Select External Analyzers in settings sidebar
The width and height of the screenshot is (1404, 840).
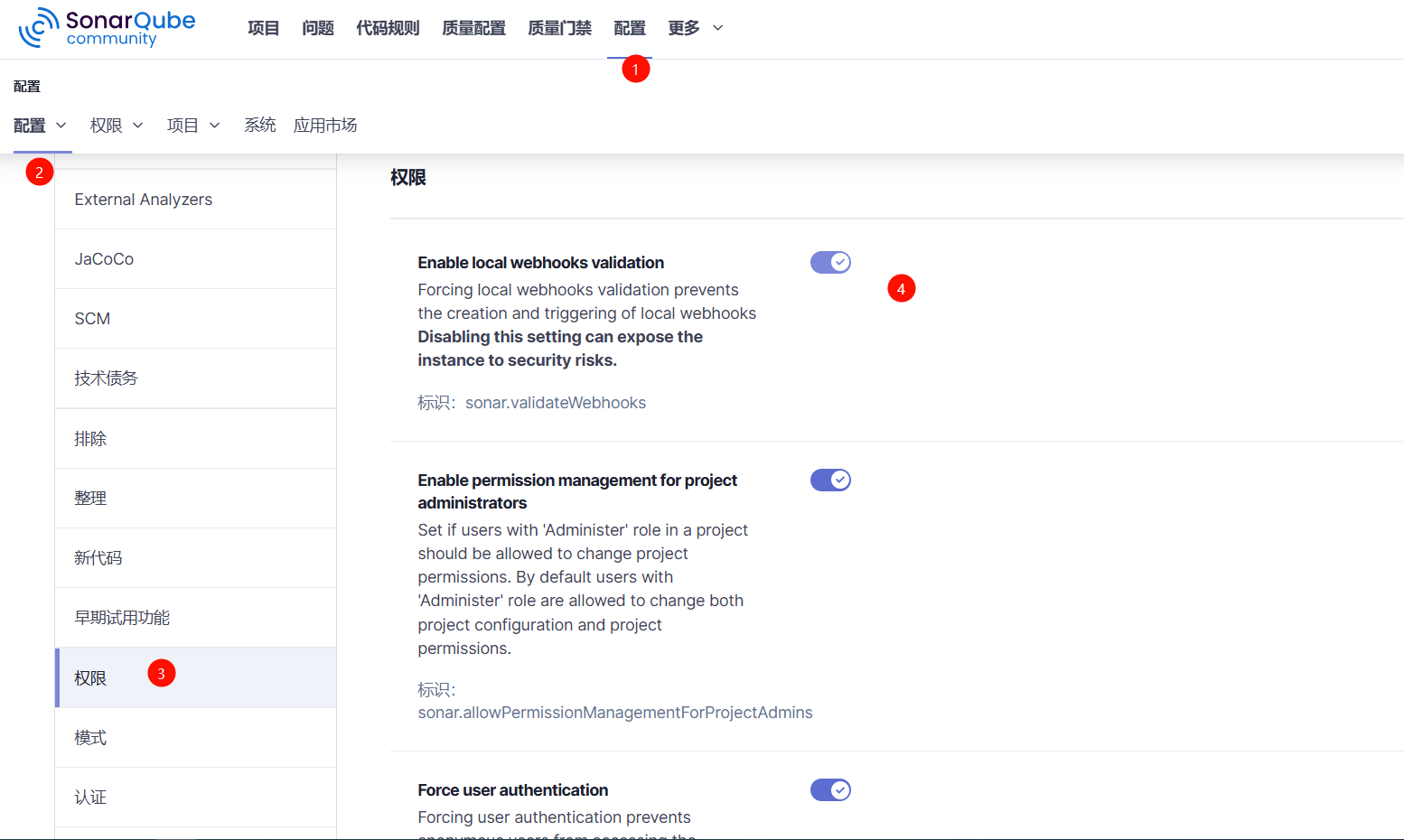click(x=144, y=200)
